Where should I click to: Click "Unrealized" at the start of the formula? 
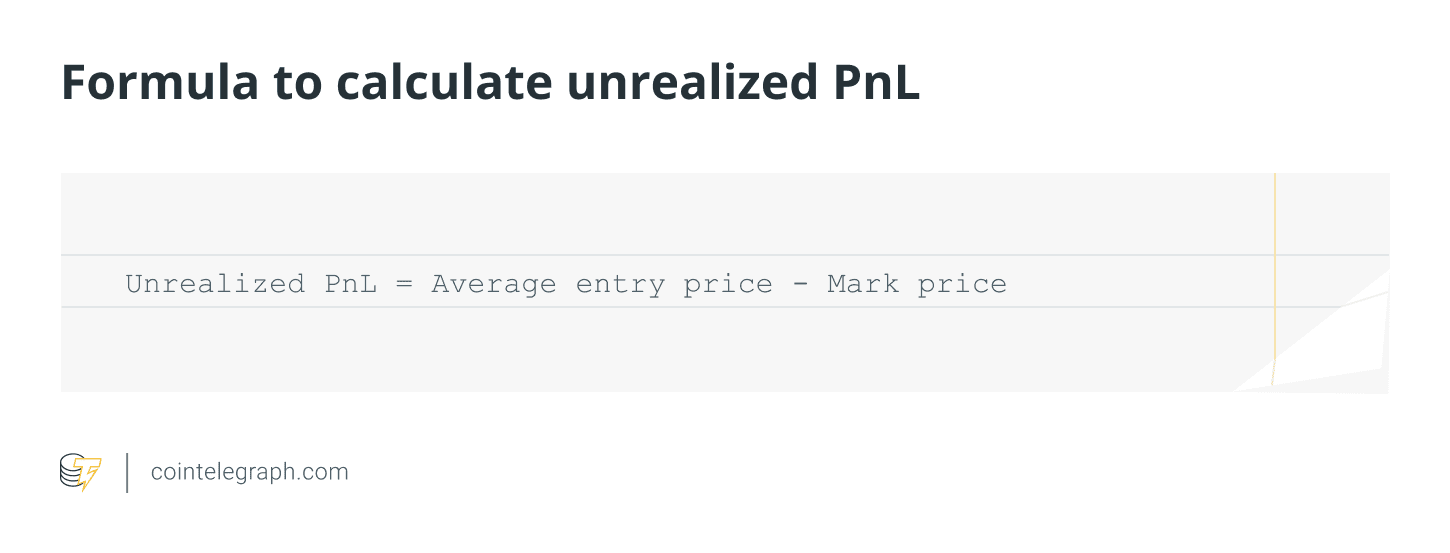point(215,284)
